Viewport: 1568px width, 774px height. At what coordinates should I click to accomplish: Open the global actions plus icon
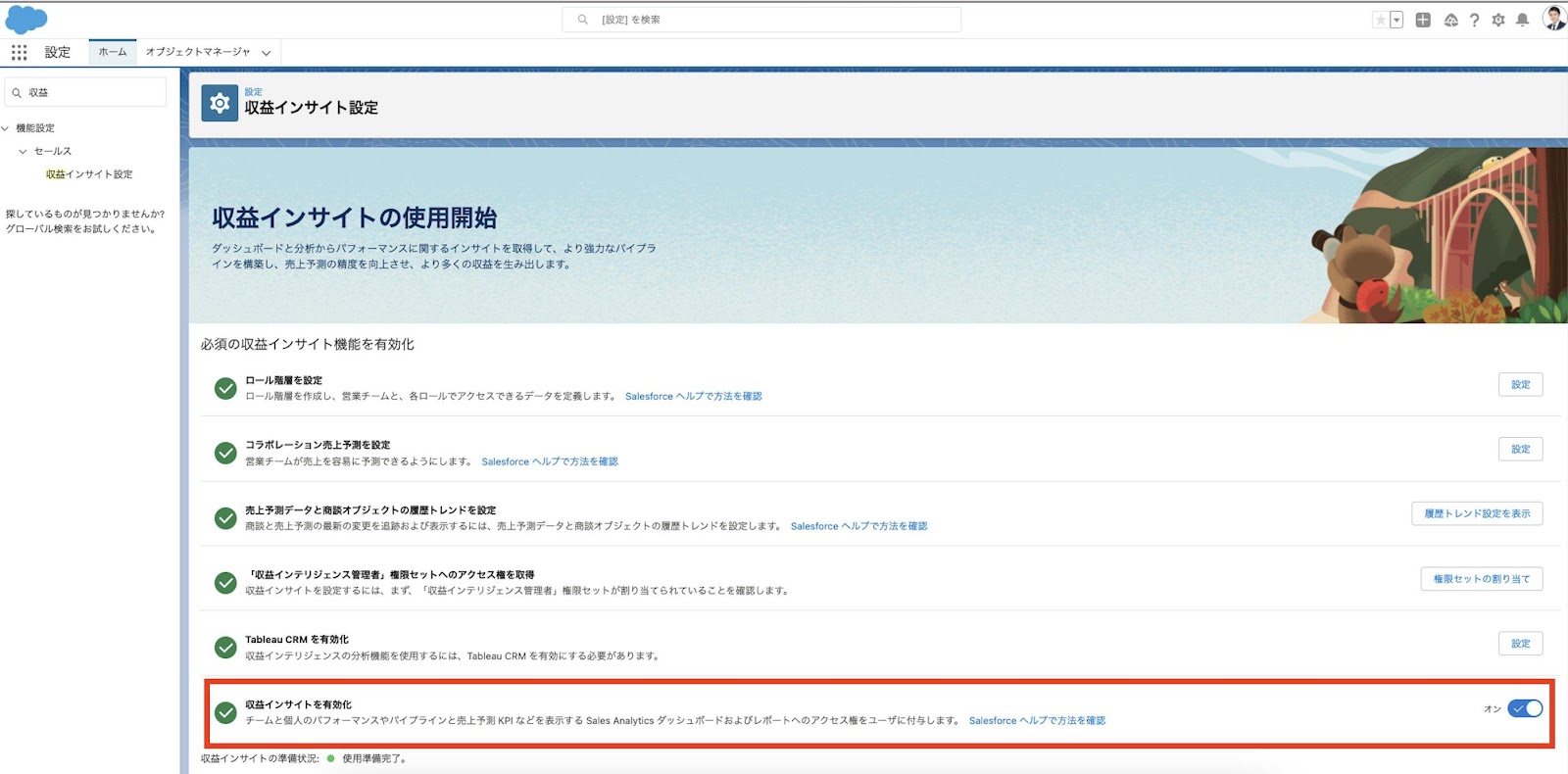point(1423,20)
